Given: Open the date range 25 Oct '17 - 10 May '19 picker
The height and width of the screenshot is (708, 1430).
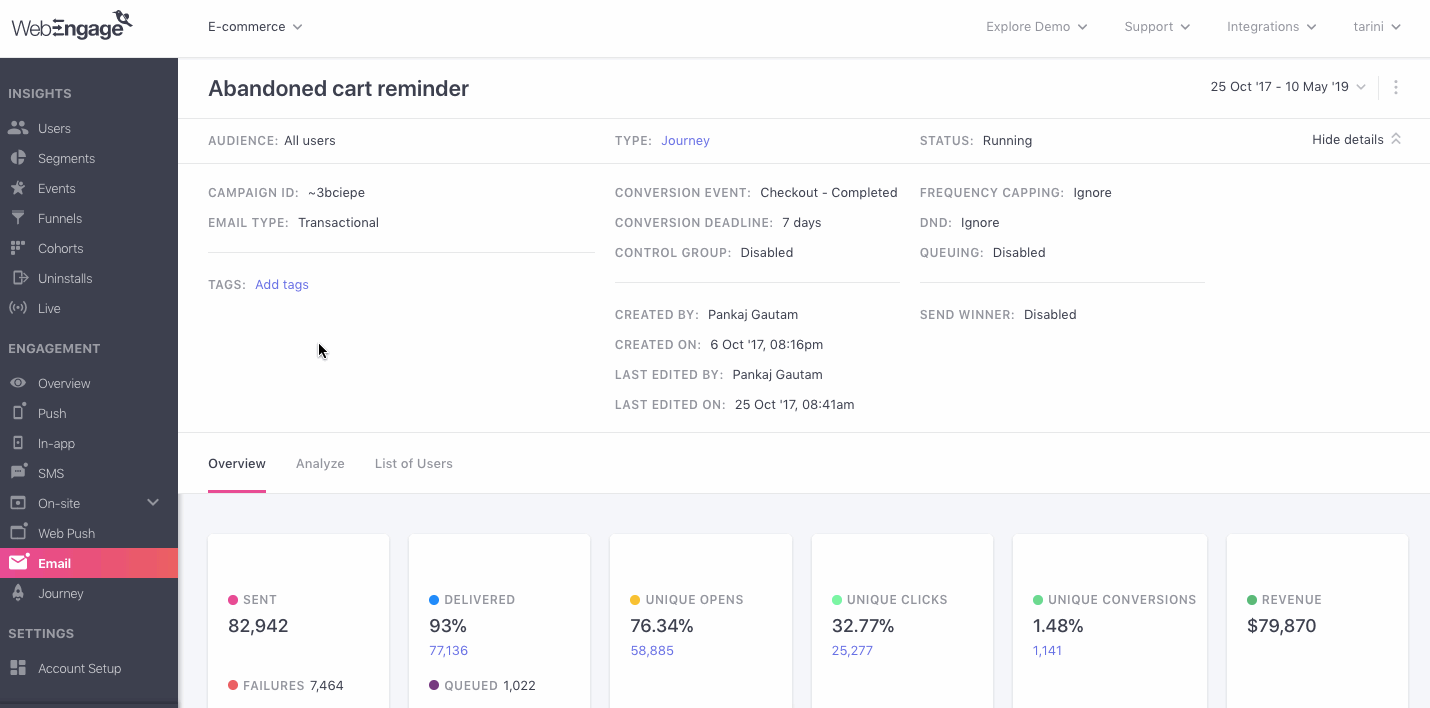Looking at the screenshot, I should 1288,87.
